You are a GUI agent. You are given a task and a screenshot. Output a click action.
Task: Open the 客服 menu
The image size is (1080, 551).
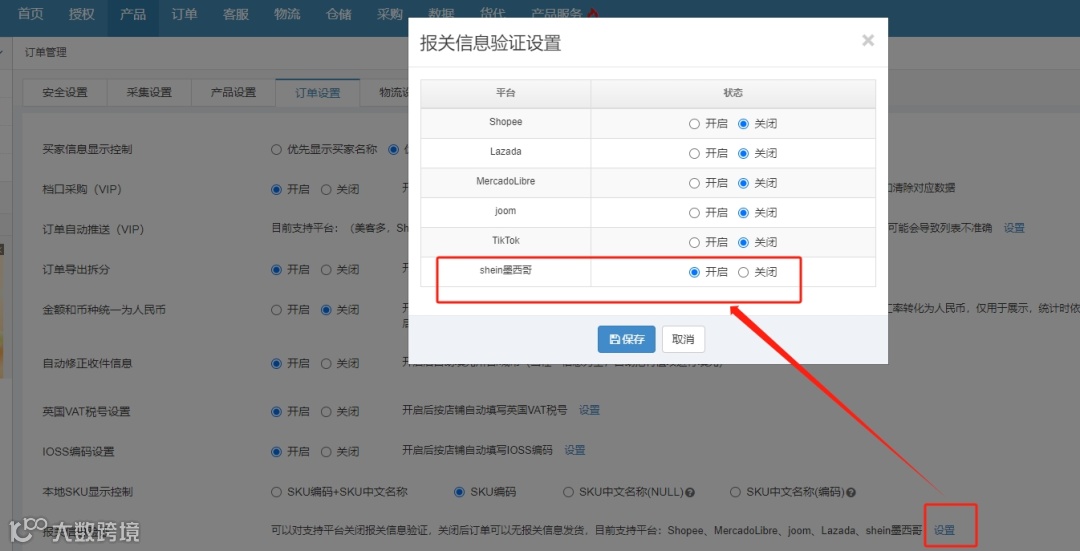(236, 14)
